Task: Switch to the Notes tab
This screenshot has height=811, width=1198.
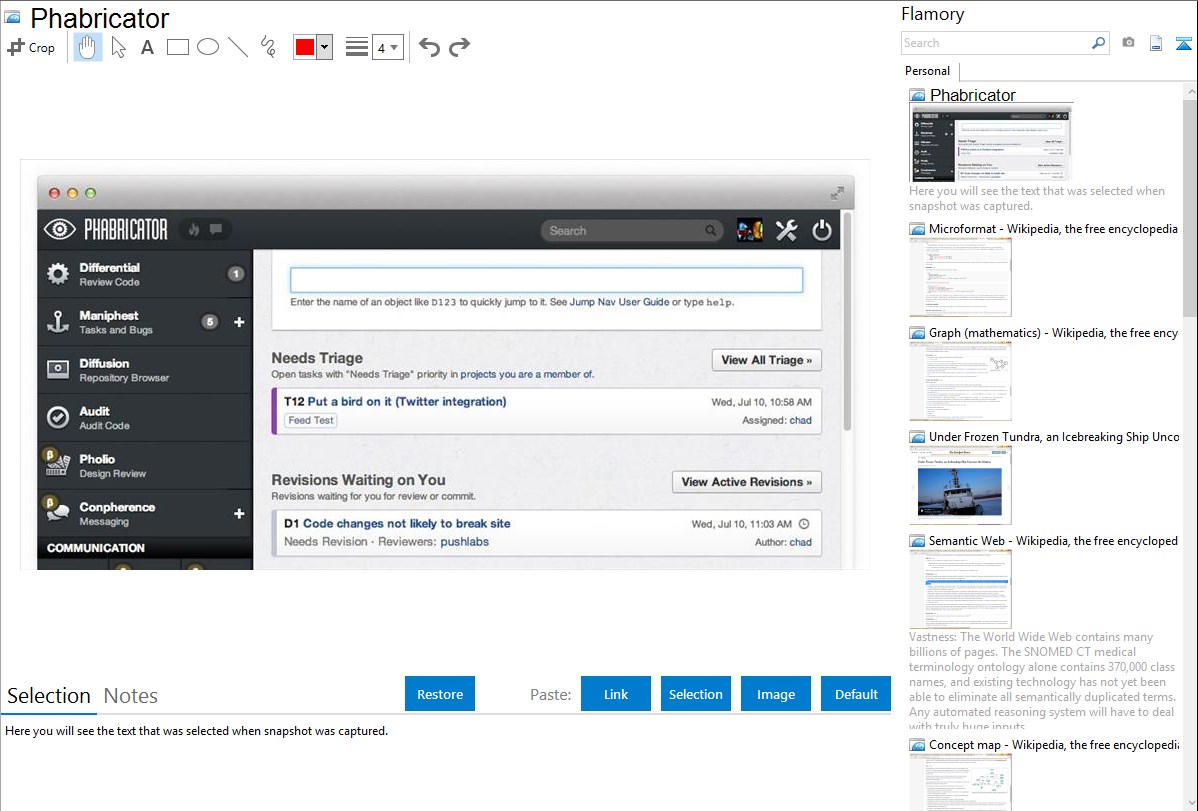Action: click(x=131, y=696)
